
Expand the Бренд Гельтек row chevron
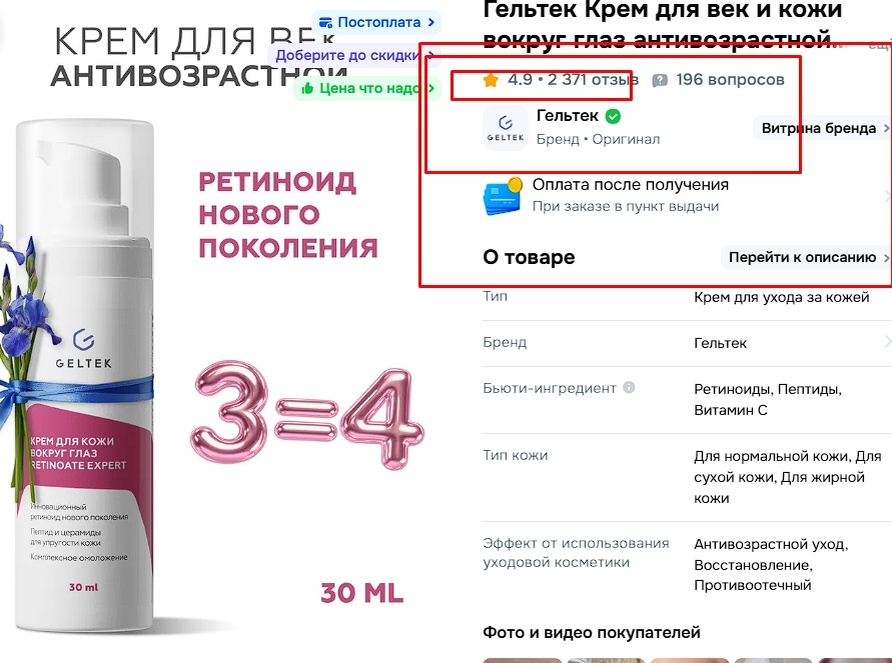click(x=887, y=341)
